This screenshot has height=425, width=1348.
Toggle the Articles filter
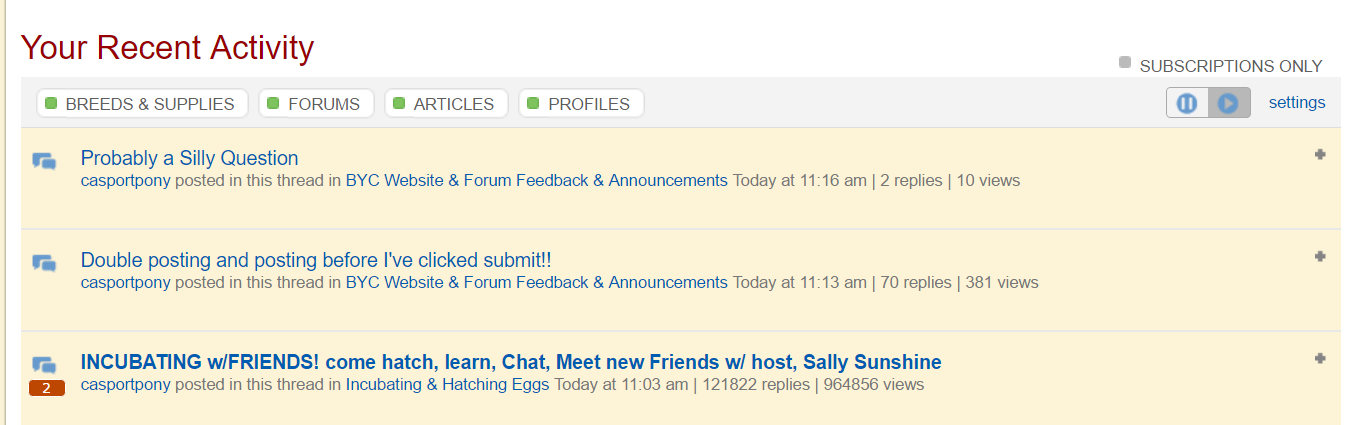tap(446, 104)
